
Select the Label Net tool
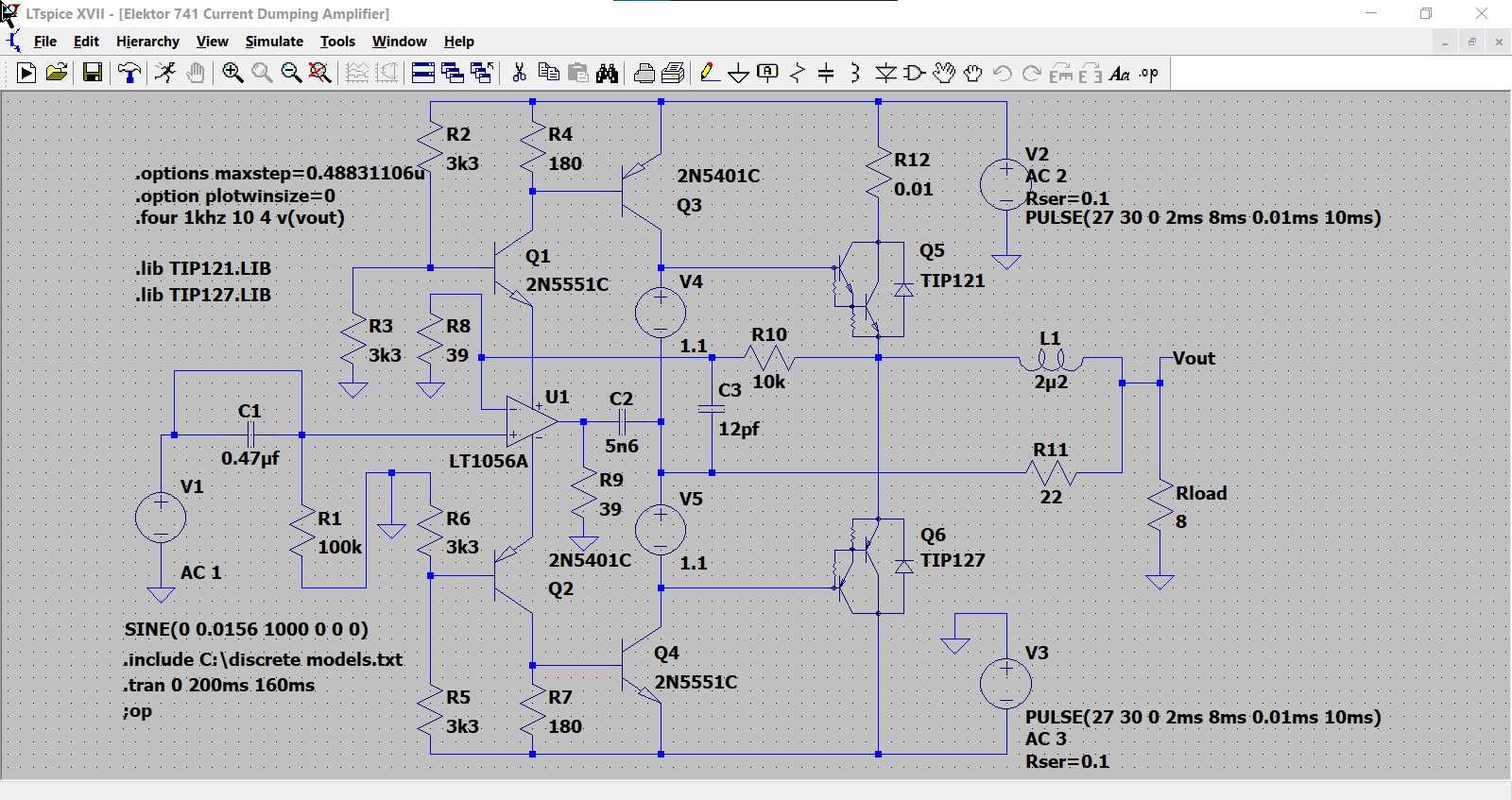tap(768, 73)
